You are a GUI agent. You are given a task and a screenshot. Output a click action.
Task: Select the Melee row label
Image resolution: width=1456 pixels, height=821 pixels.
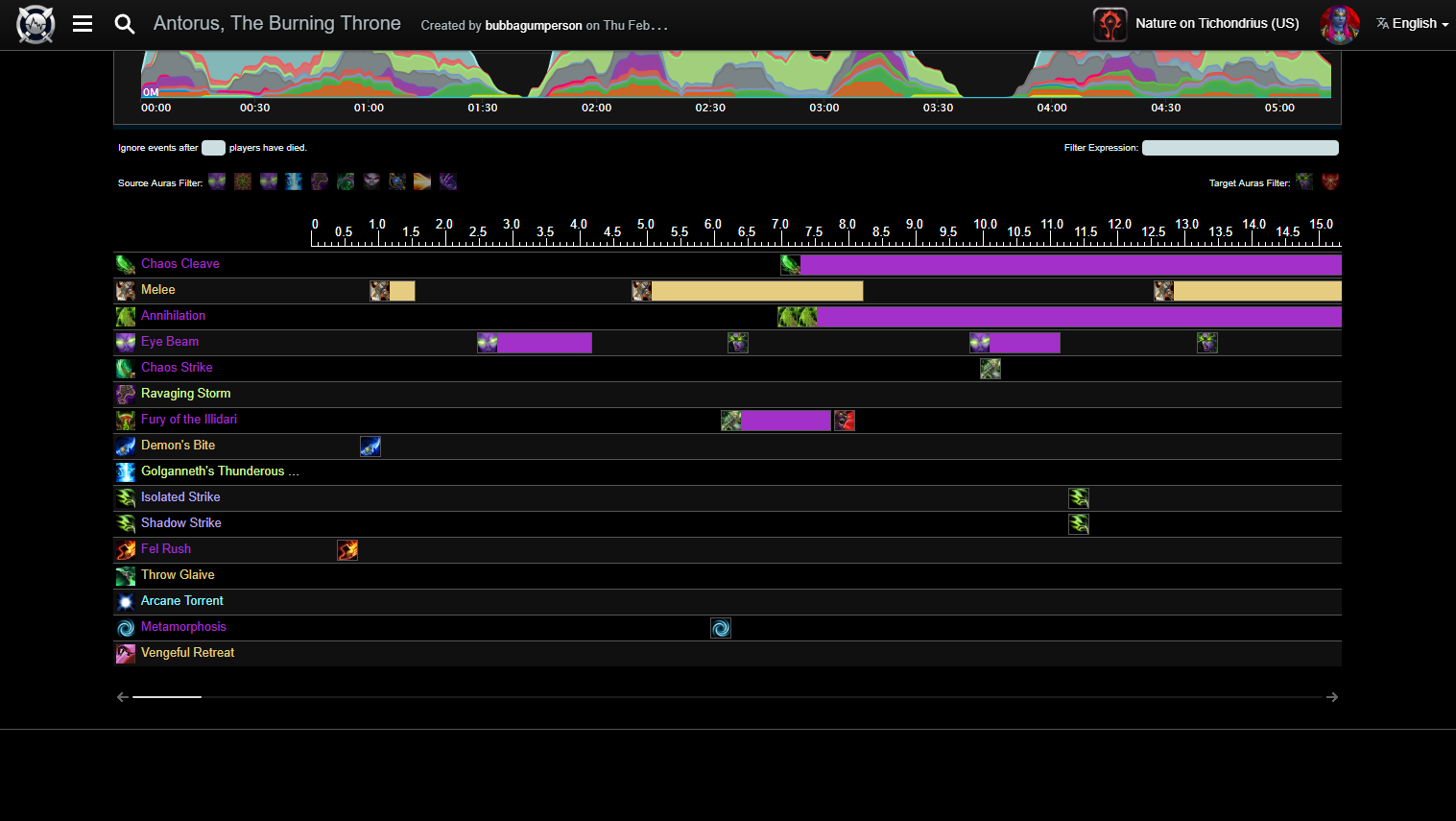click(x=157, y=290)
